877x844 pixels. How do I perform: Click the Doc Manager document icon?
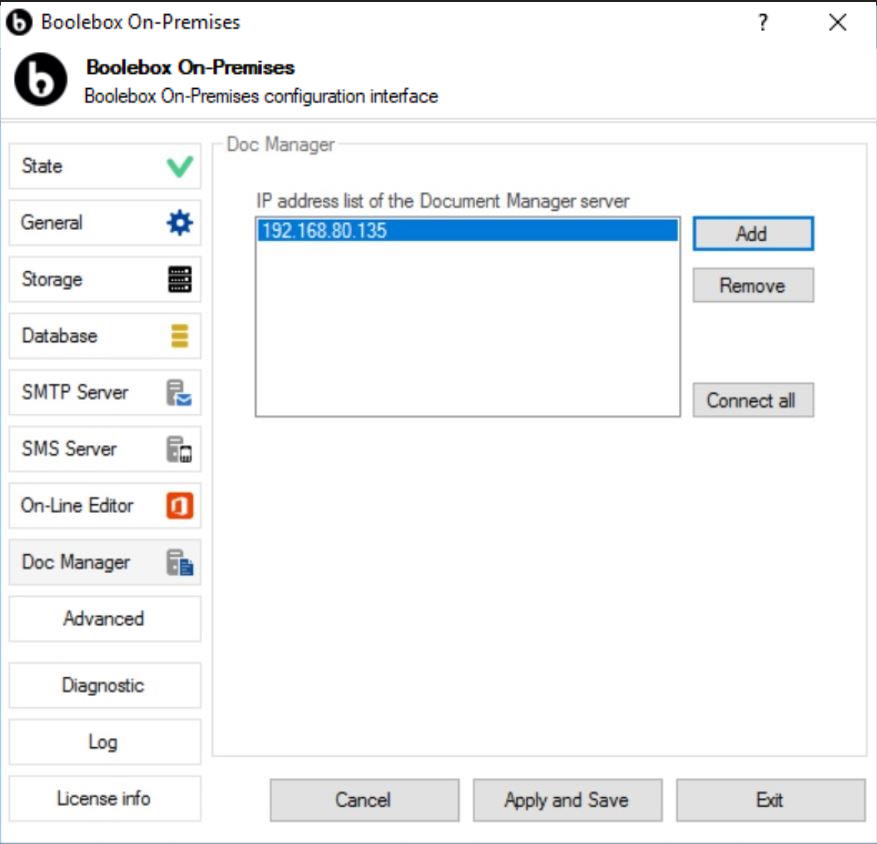[180, 562]
